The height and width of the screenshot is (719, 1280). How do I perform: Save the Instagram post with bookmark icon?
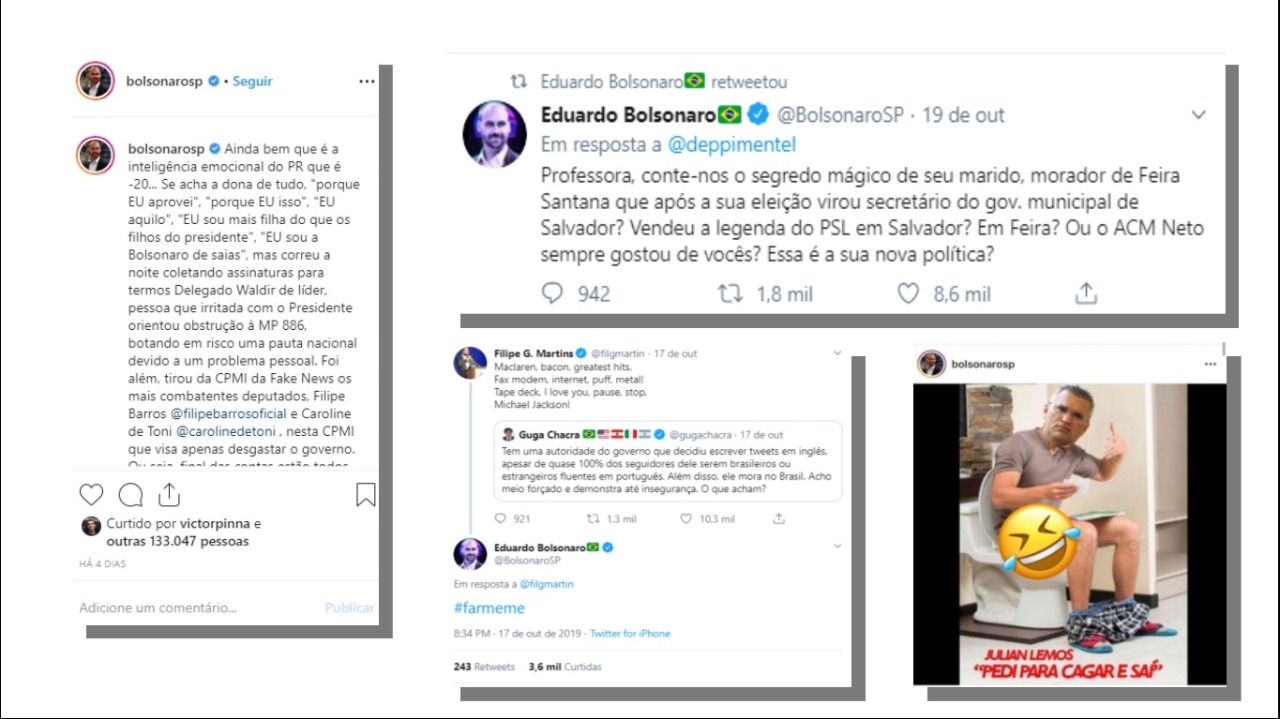366,495
